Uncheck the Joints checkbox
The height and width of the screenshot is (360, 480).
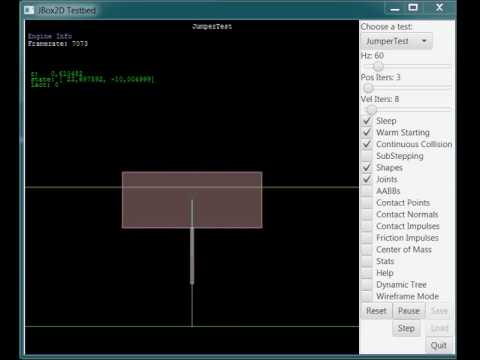click(367, 179)
